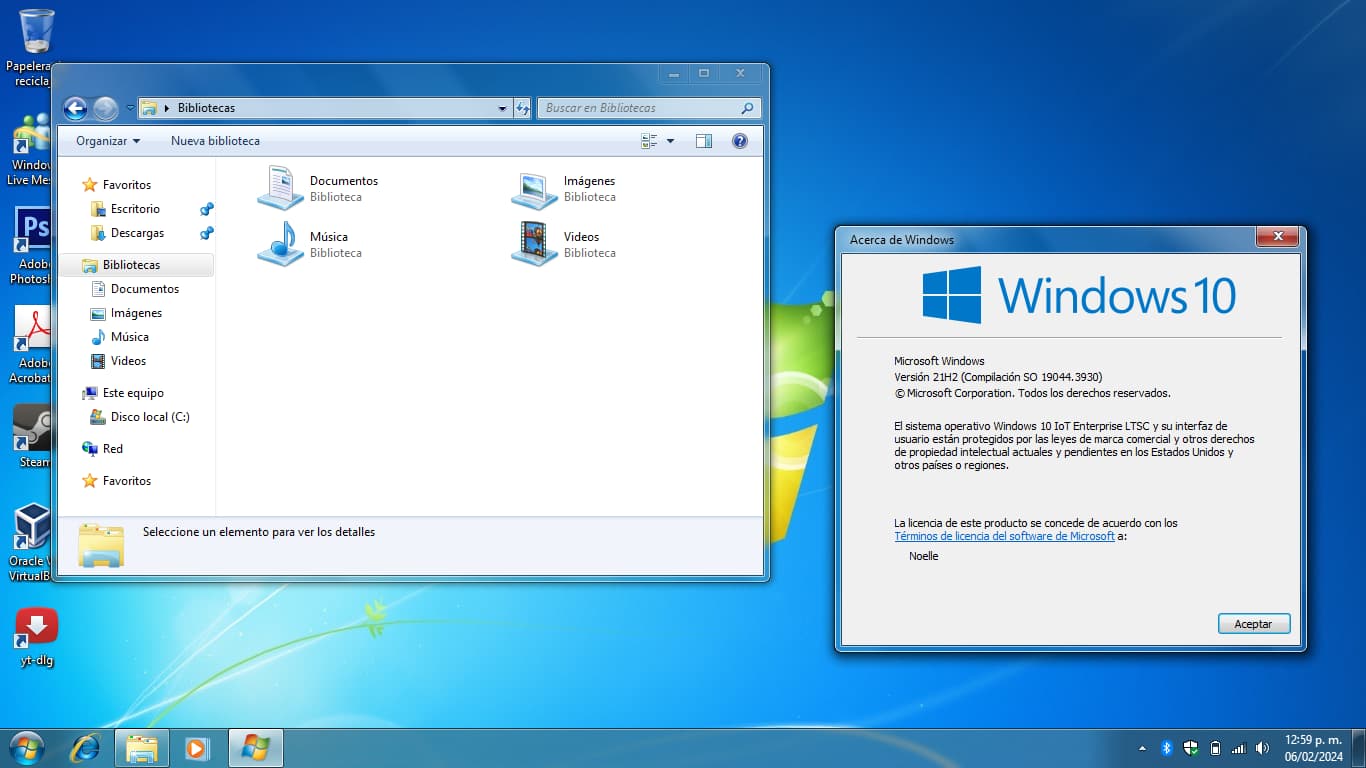Screen dimensions: 1366x768
Task: Open the view options dropdown arrow
Action: pos(670,141)
